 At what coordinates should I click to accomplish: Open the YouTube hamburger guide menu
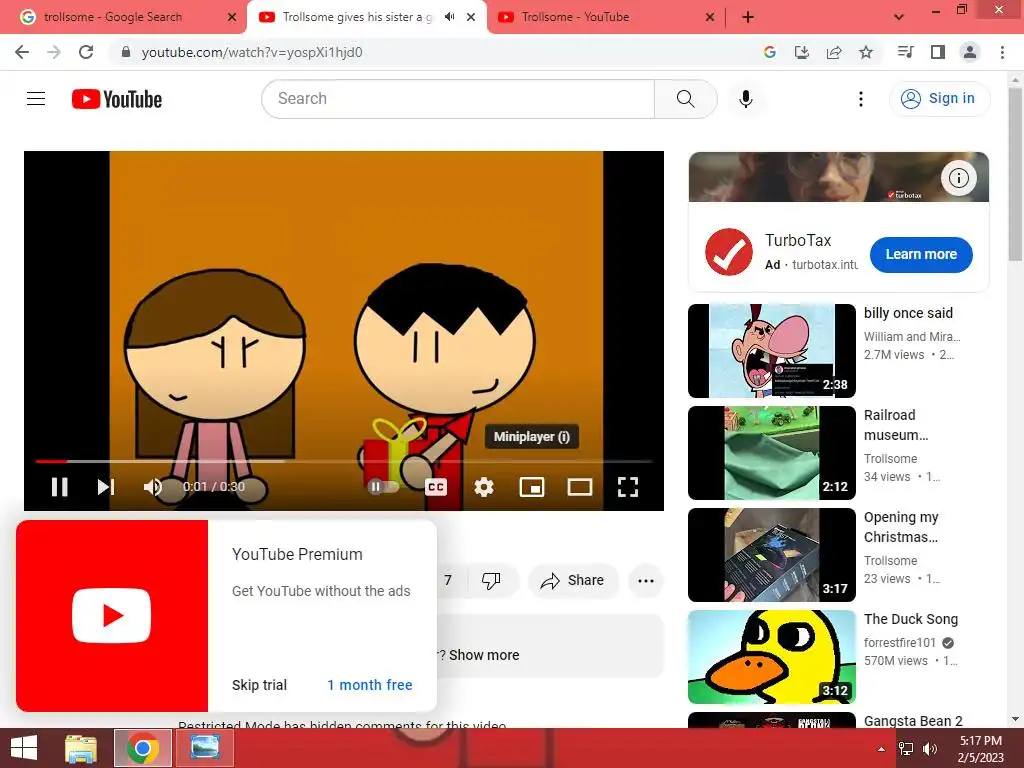tap(36, 99)
